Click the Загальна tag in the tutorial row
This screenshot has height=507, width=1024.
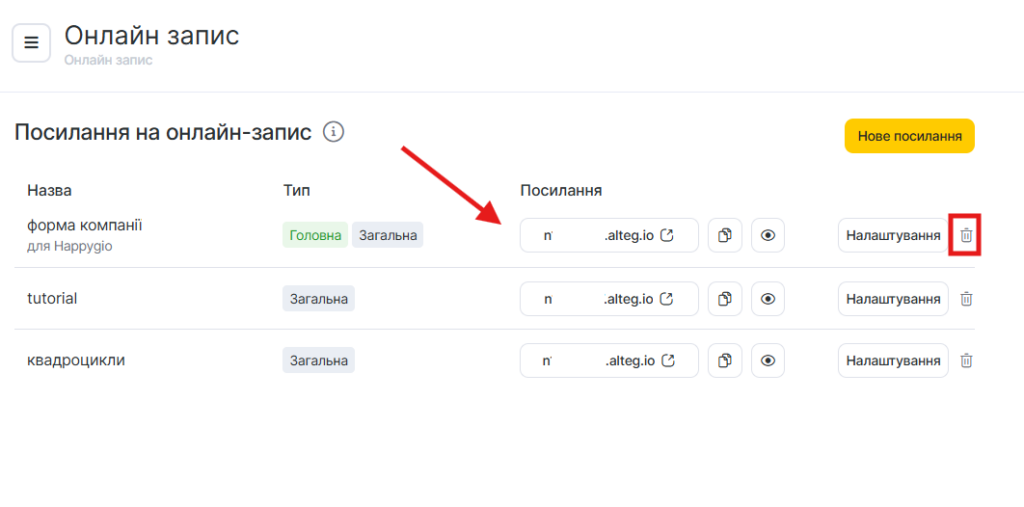pyautogui.click(x=319, y=299)
